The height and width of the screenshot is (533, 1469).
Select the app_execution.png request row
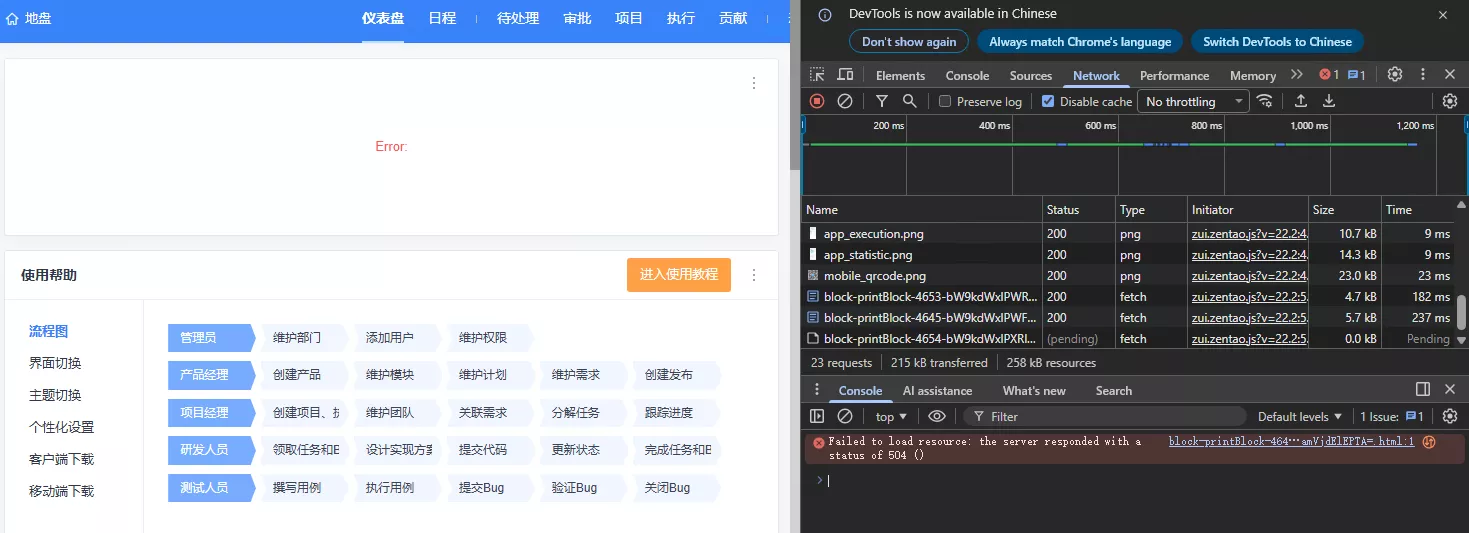pos(1129,233)
